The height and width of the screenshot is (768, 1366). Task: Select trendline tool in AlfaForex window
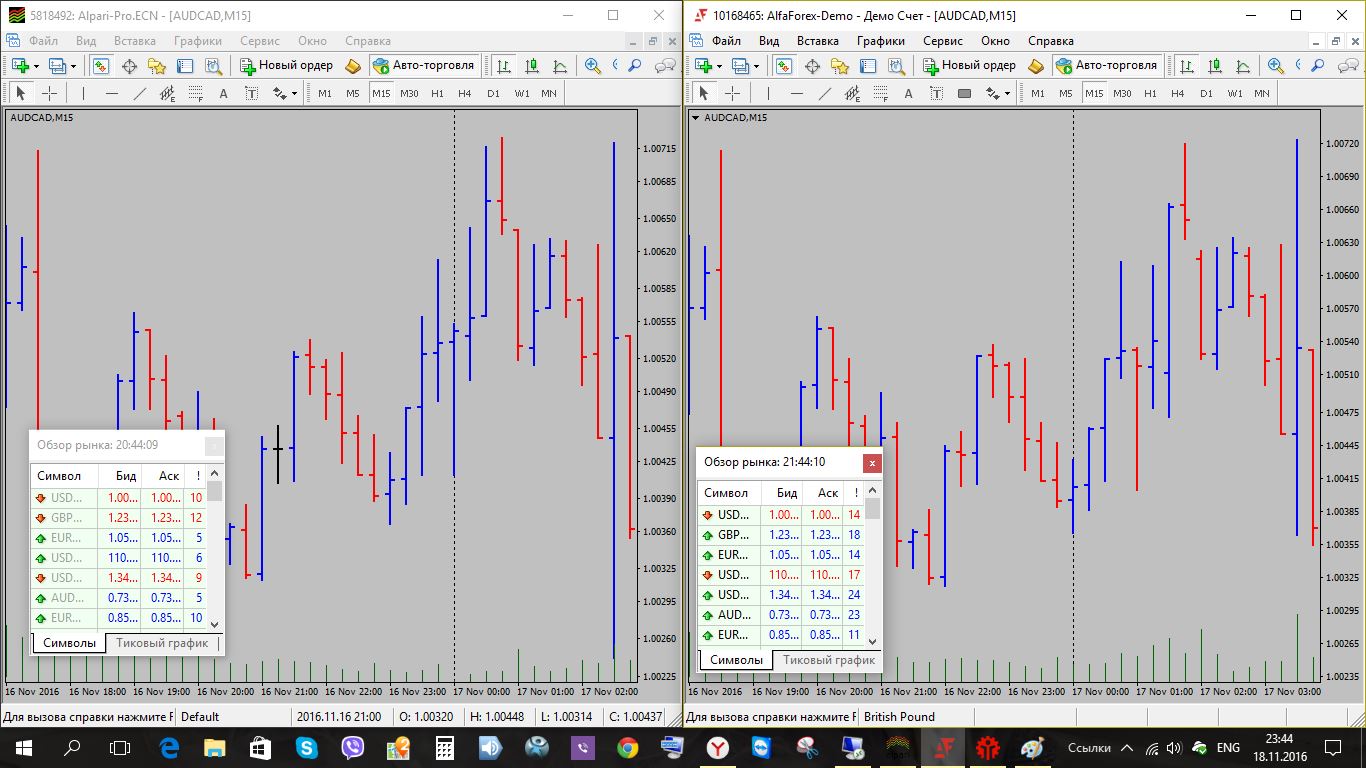point(824,93)
